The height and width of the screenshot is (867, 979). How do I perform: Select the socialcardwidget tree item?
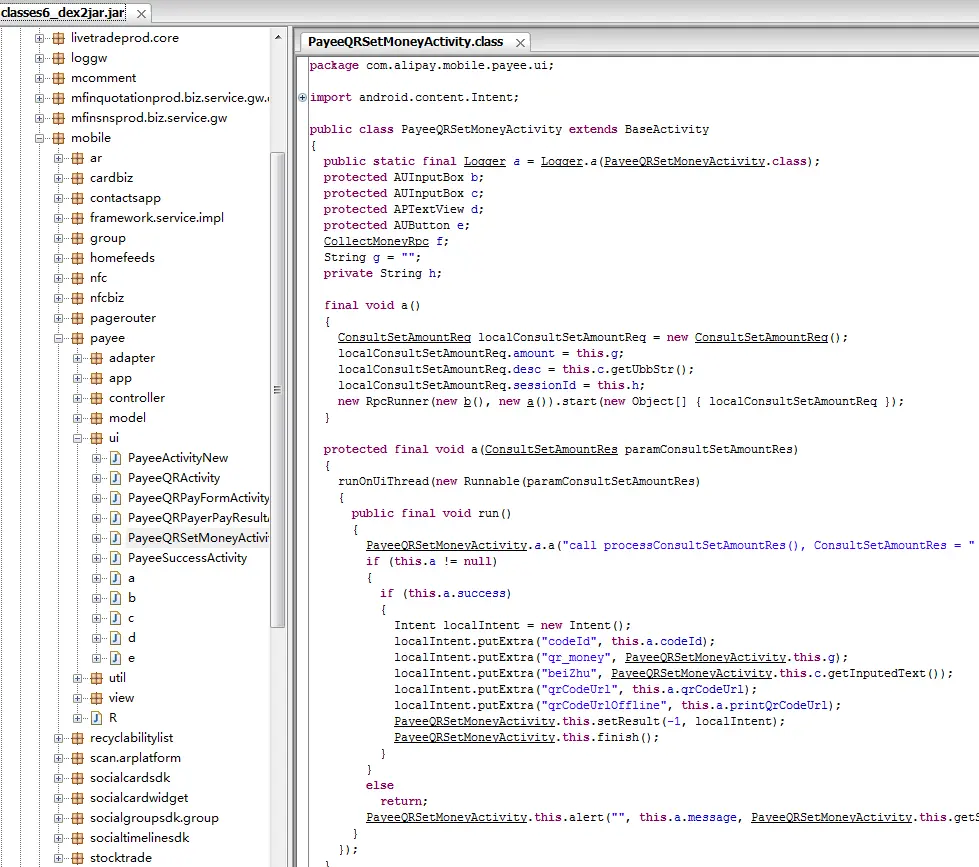(x=139, y=798)
